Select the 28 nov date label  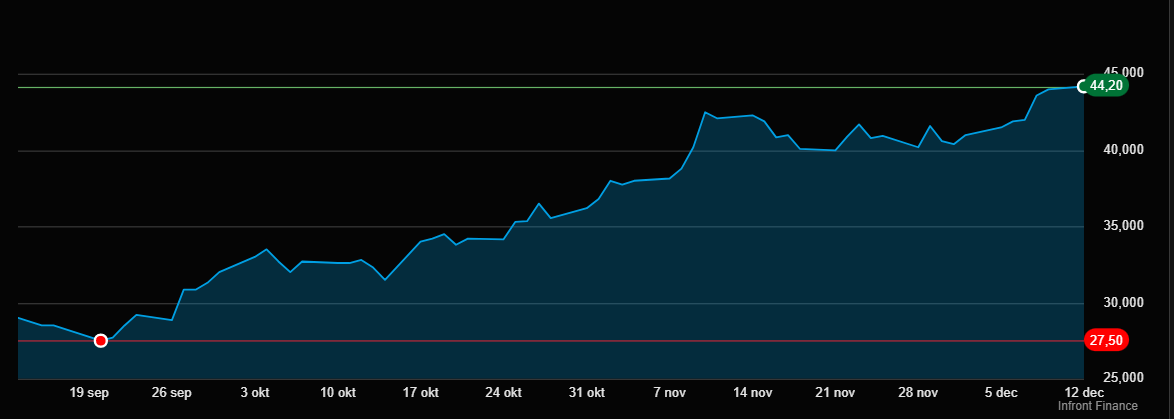pyautogui.click(x=919, y=392)
